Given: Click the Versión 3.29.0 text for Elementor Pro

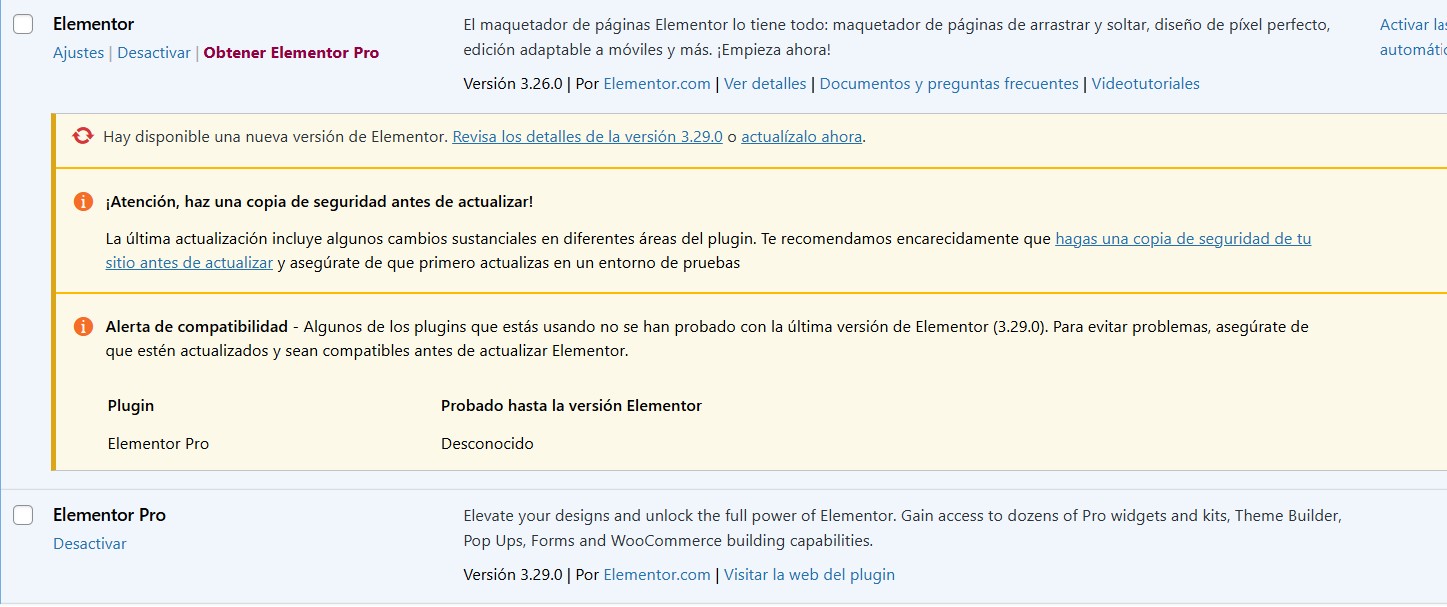Looking at the screenshot, I should [513, 575].
